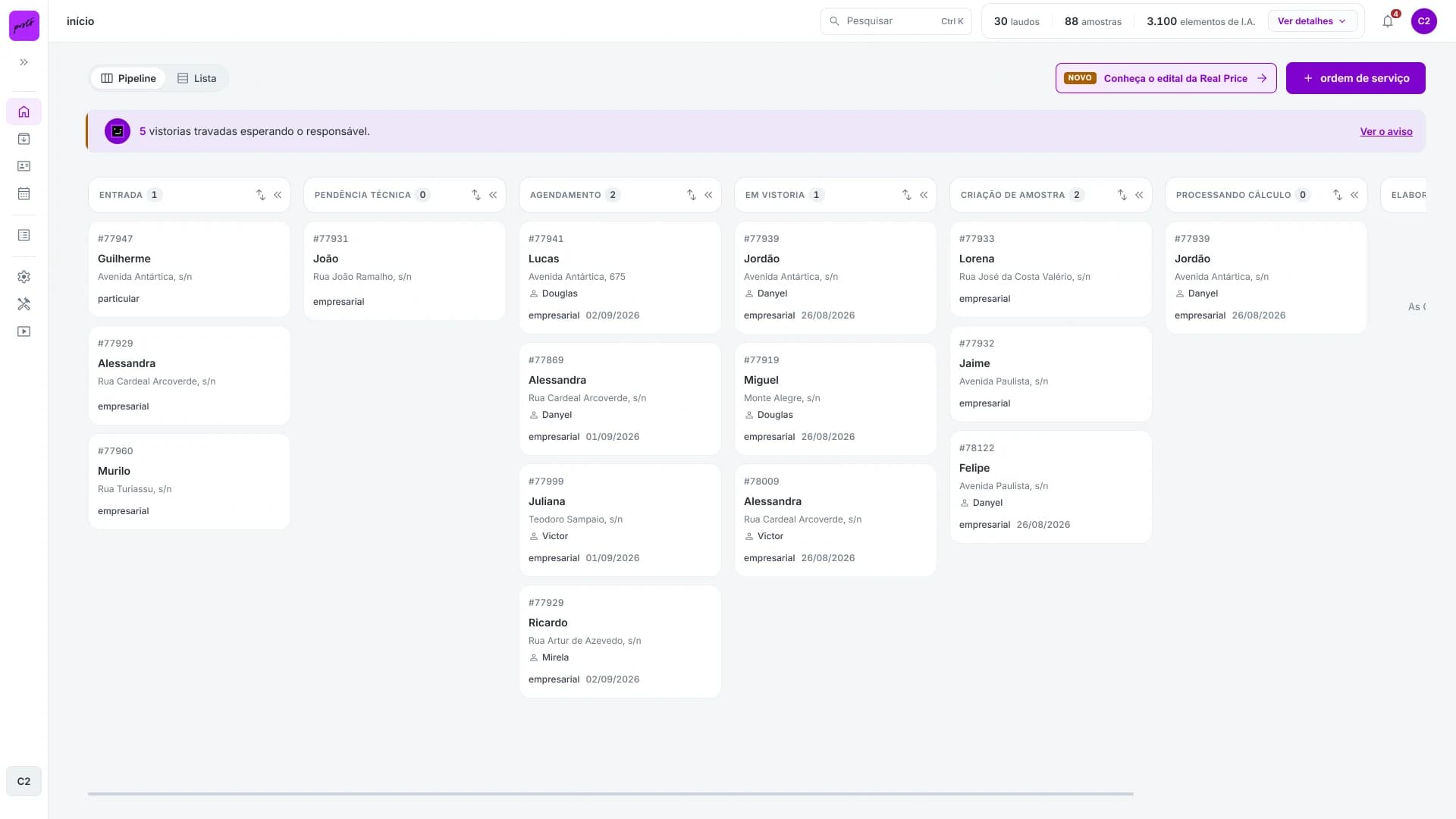This screenshot has width=1456, height=819.
Task: Open the video play icon in the sidebar
Action: coord(24,331)
